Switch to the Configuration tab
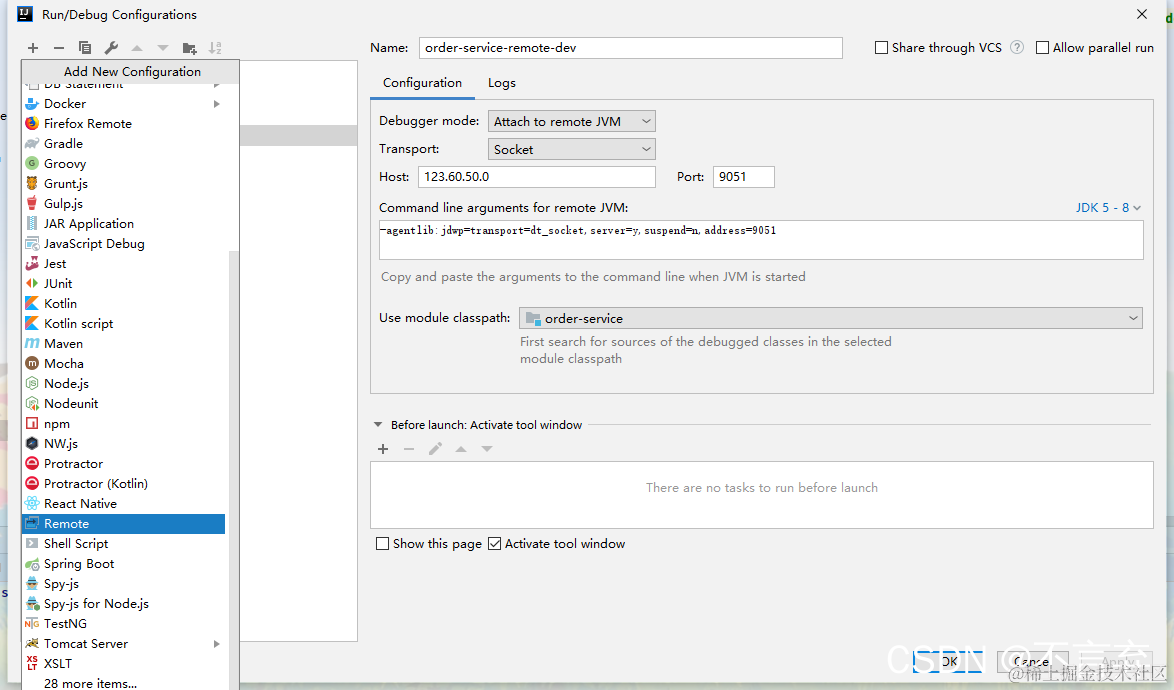Viewport: 1174px width, 690px height. [422, 83]
